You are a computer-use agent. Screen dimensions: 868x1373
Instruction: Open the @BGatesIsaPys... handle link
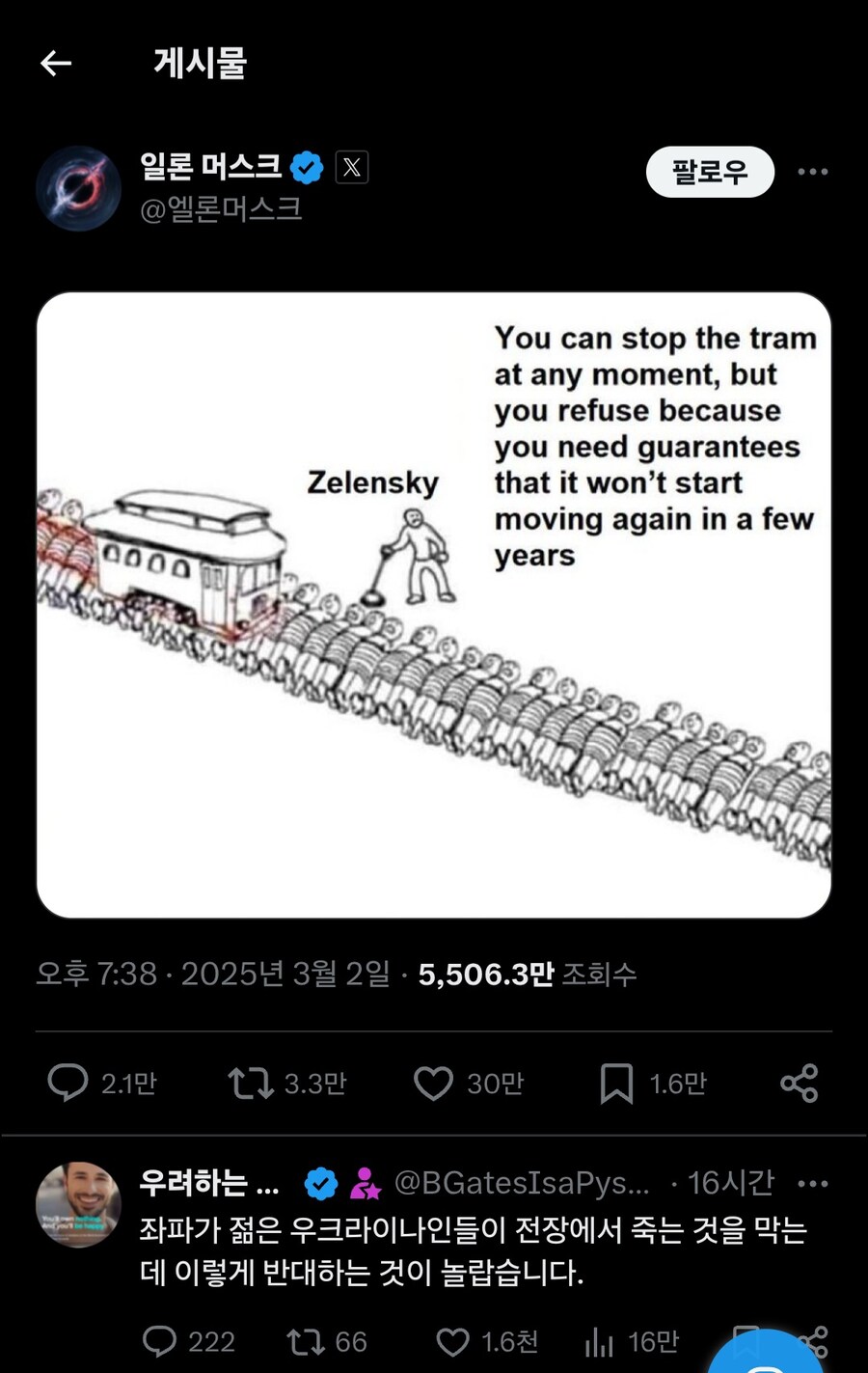click(x=522, y=1183)
